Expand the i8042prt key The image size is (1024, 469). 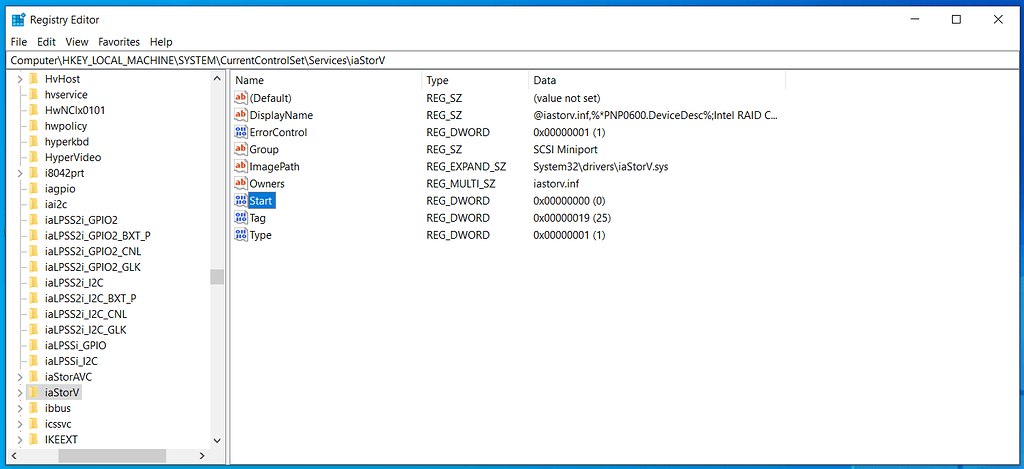20,173
